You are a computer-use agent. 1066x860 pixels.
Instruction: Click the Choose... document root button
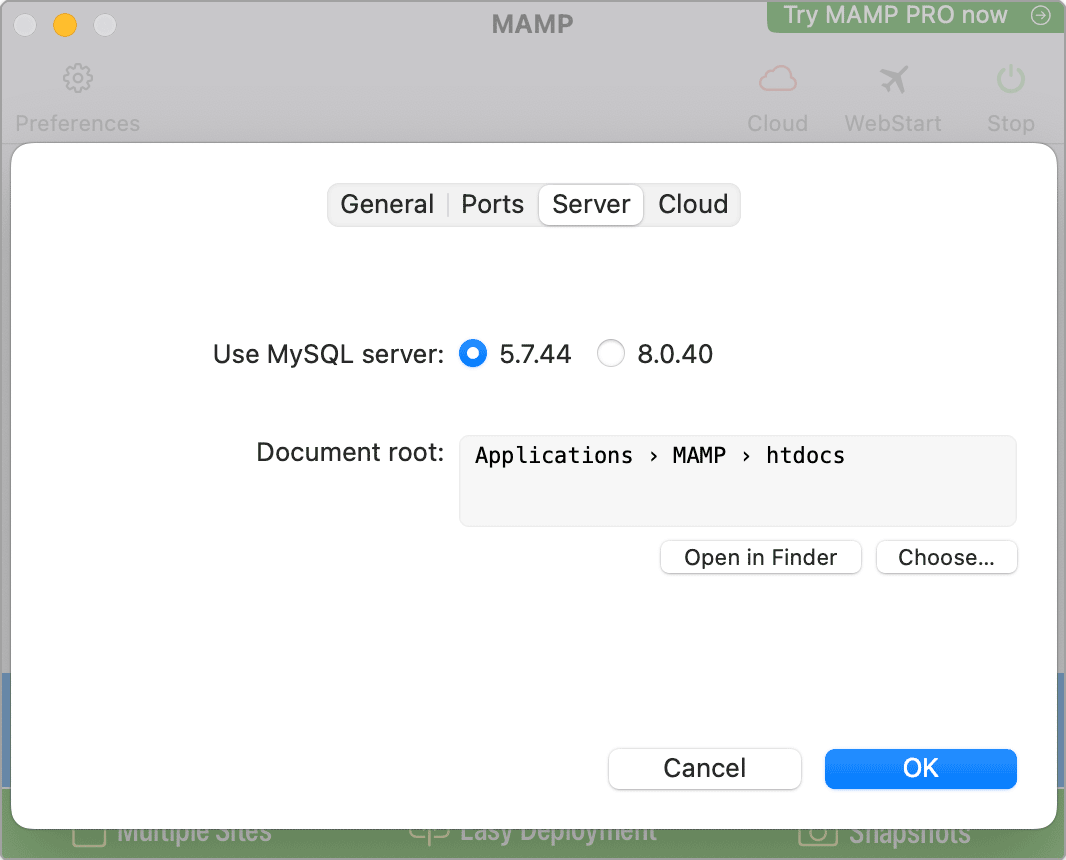[x=946, y=557]
